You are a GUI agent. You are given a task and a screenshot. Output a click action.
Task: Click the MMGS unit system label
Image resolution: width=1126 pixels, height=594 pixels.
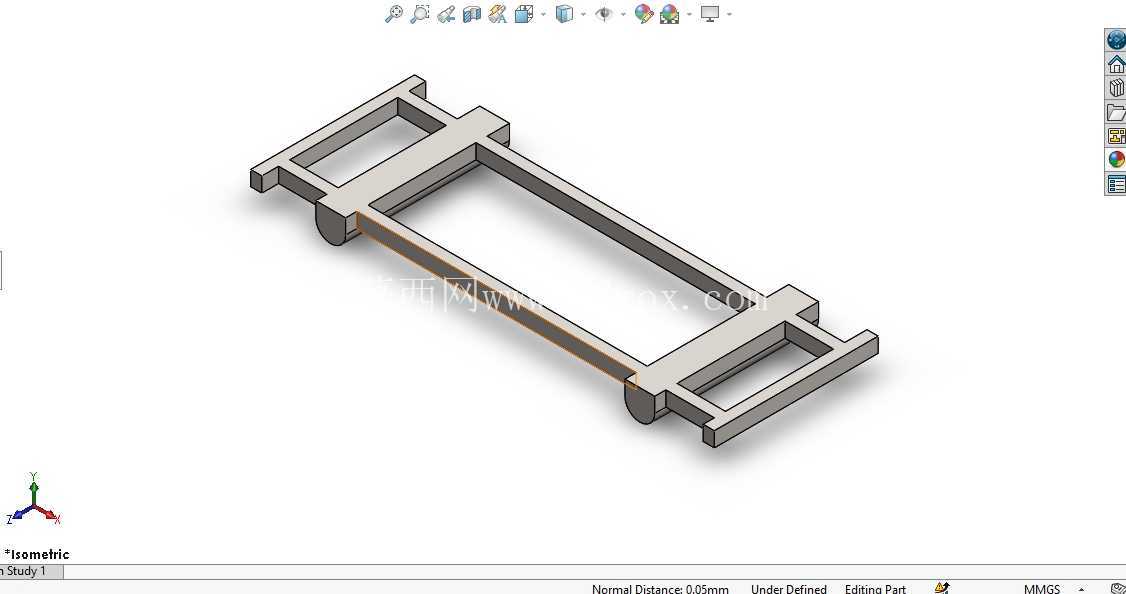tap(1041, 589)
